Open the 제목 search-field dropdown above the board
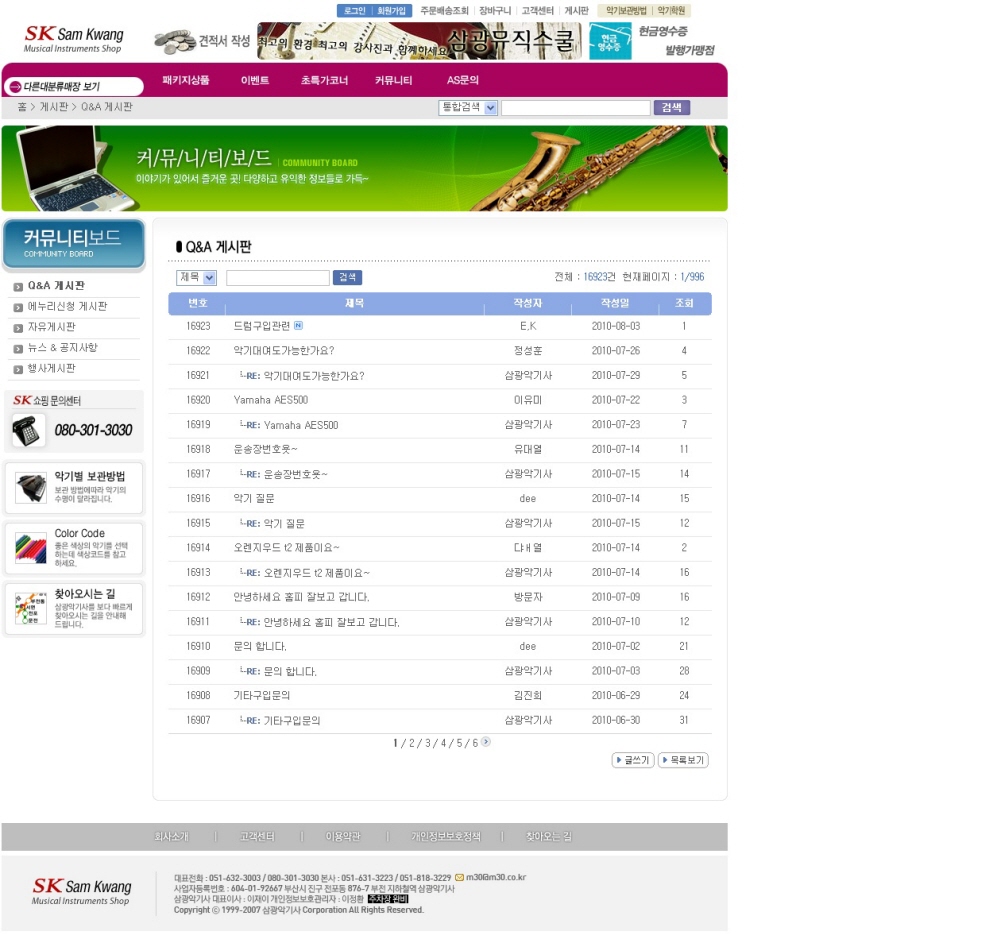This screenshot has height=934, width=1000. tap(209, 278)
